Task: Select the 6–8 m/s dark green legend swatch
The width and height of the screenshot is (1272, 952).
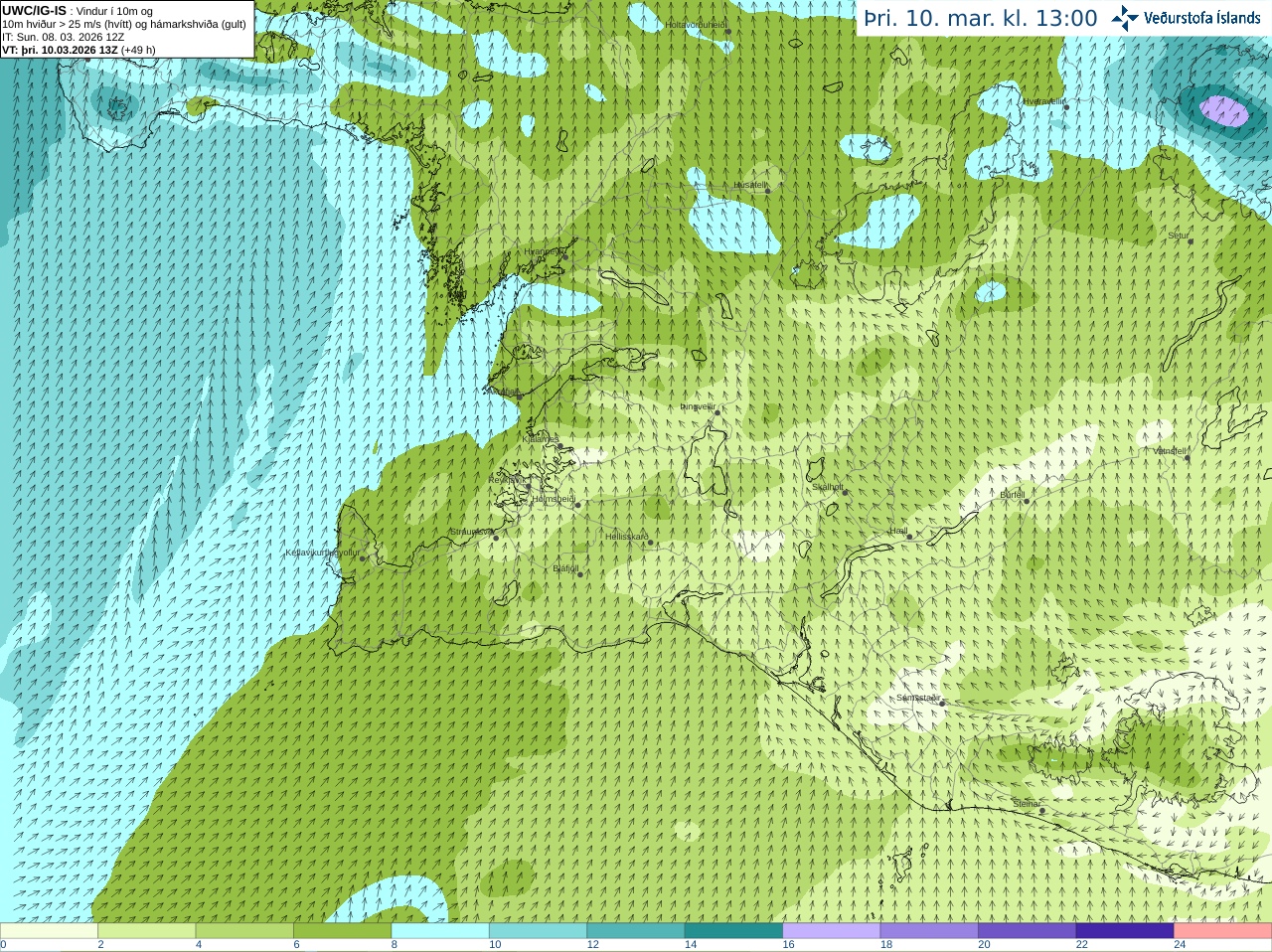Action: pyautogui.click(x=342, y=931)
